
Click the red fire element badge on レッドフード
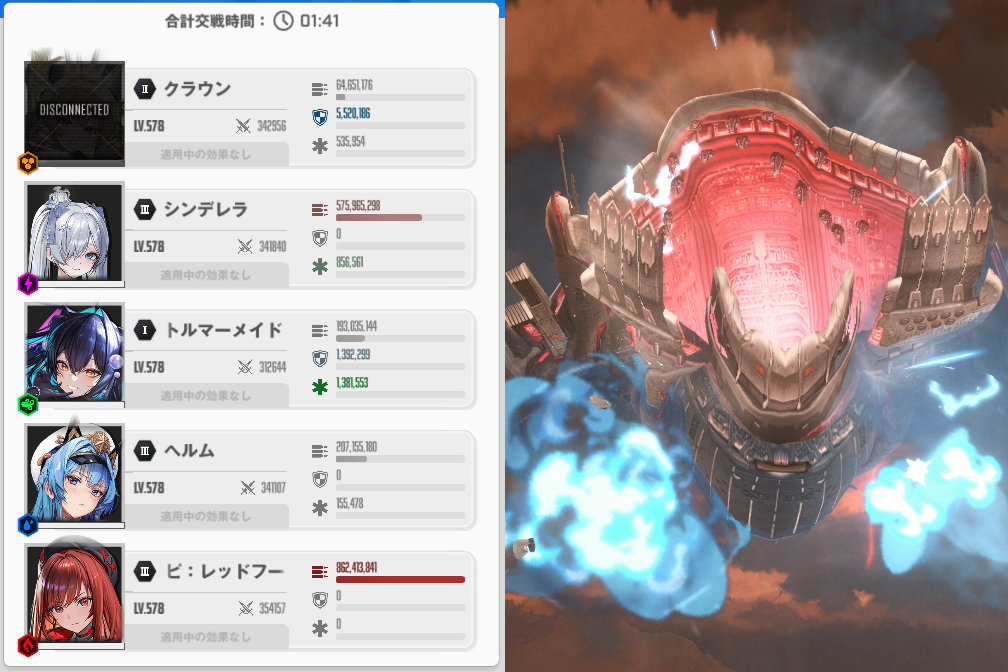tap(27, 645)
